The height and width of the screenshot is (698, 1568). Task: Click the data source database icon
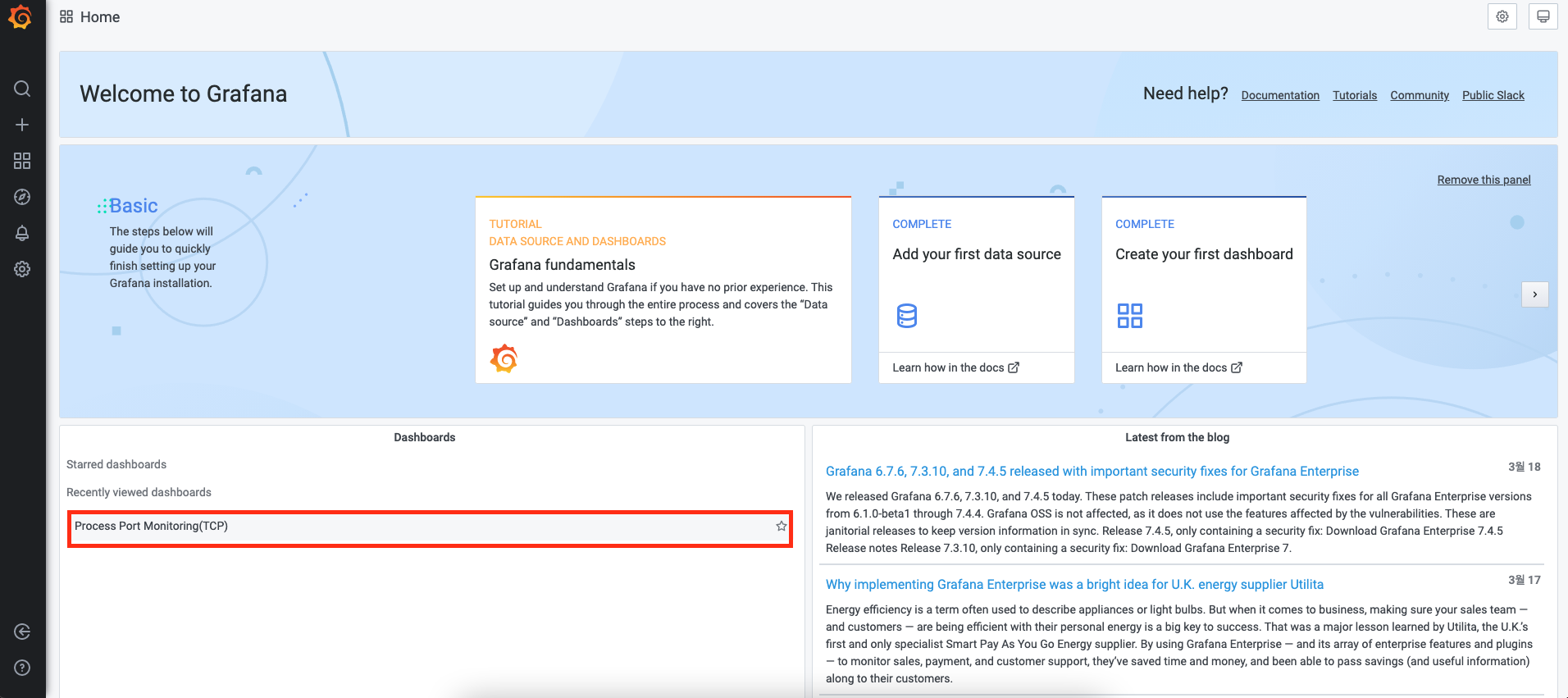[x=907, y=316]
